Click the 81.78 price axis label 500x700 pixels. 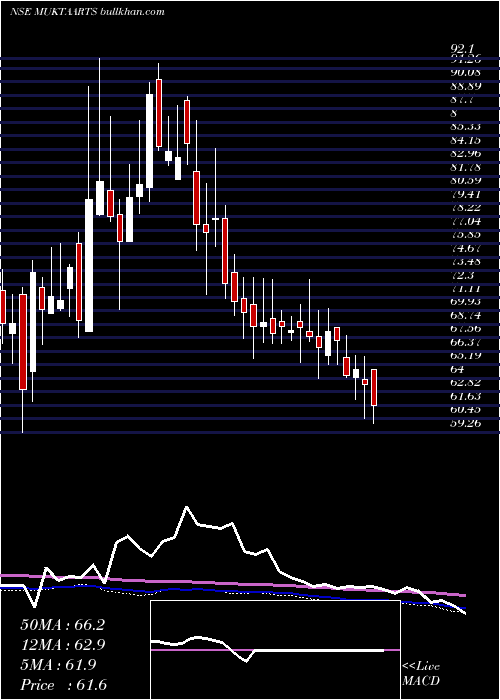click(465, 167)
